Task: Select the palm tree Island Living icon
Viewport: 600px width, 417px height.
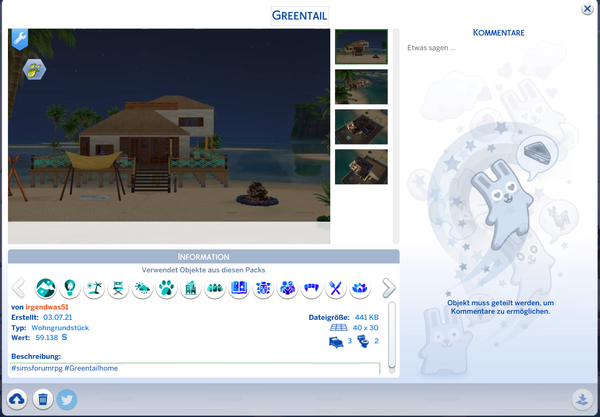Action: [x=94, y=288]
